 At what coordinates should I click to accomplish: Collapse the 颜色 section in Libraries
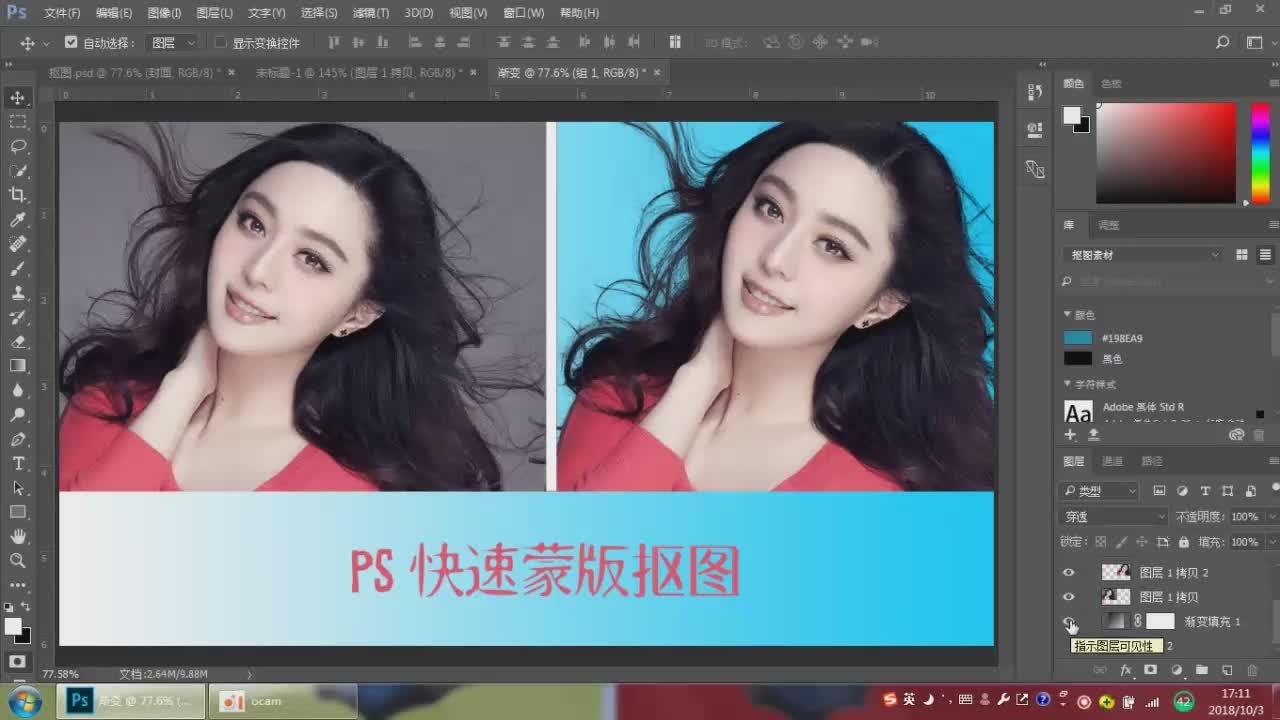point(1067,315)
